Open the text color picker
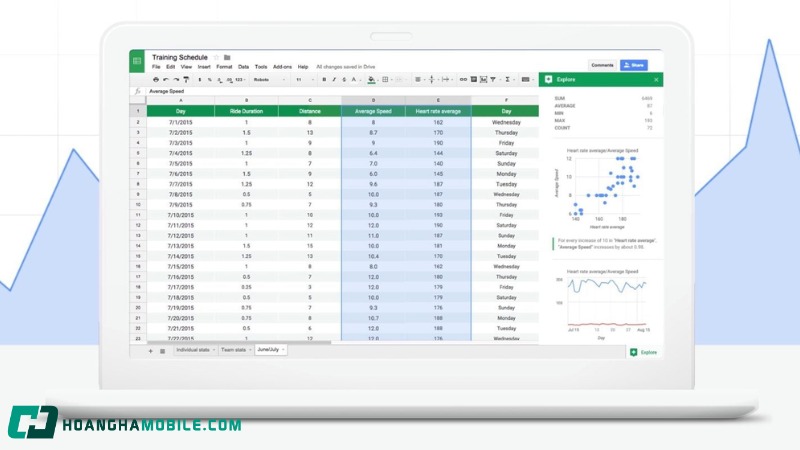 point(355,80)
